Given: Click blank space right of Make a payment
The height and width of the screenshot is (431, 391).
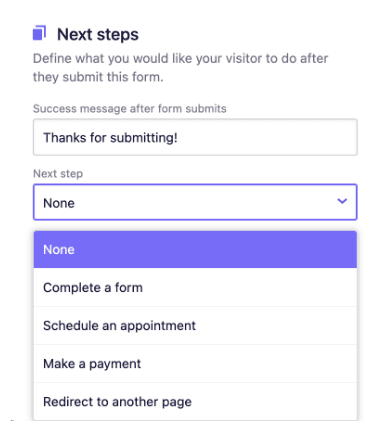Looking at the screenshot, I should coord(248,363).
